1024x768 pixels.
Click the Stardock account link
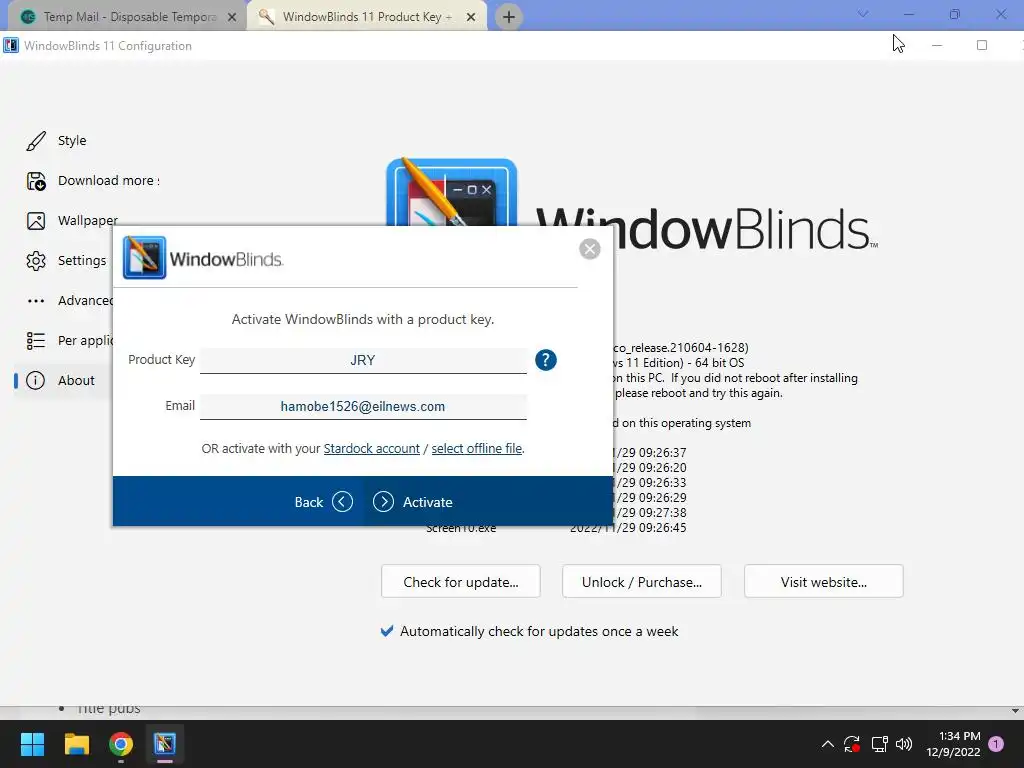372,449
